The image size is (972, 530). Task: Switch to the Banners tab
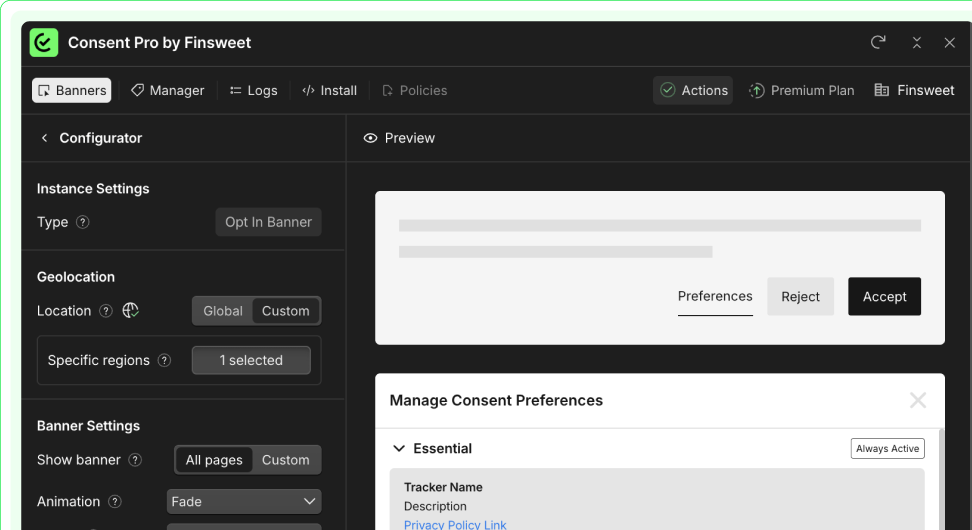[x=72, y=90]
